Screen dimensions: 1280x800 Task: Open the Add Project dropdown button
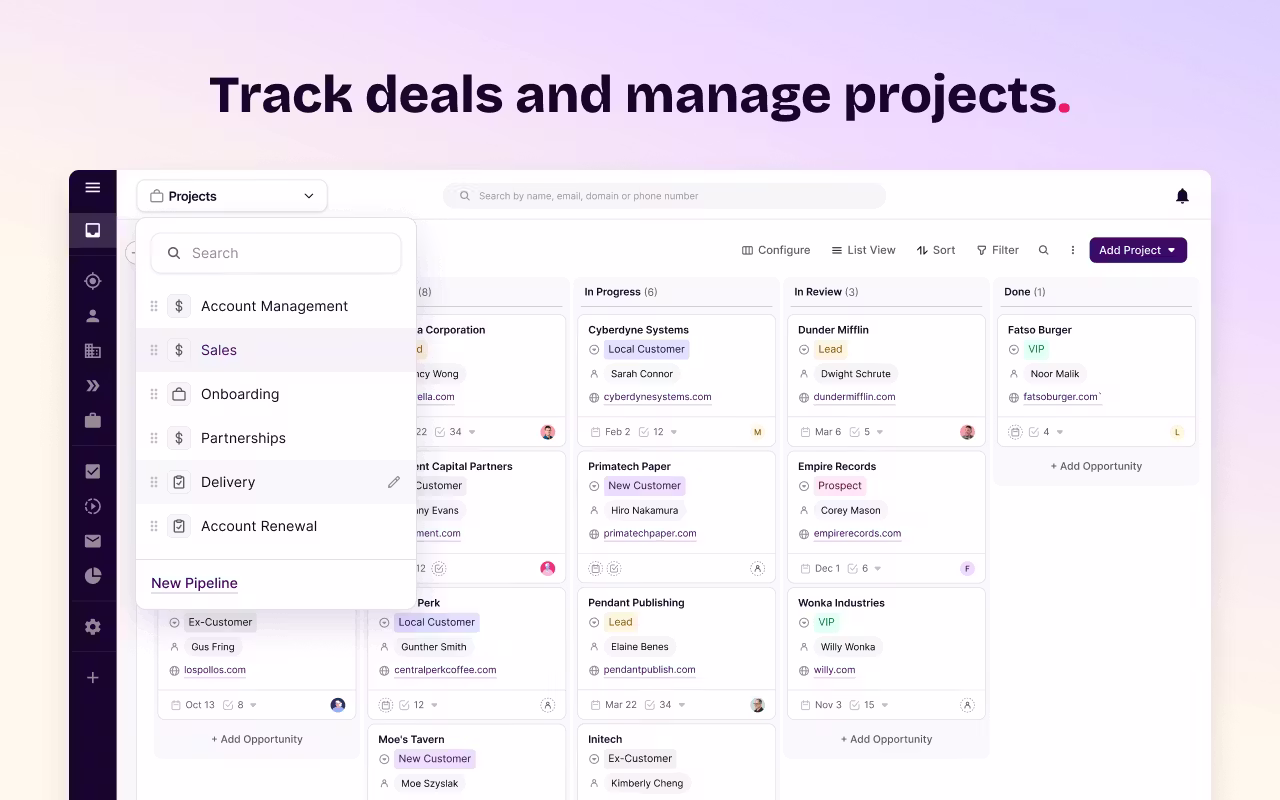pos(1138,250)
